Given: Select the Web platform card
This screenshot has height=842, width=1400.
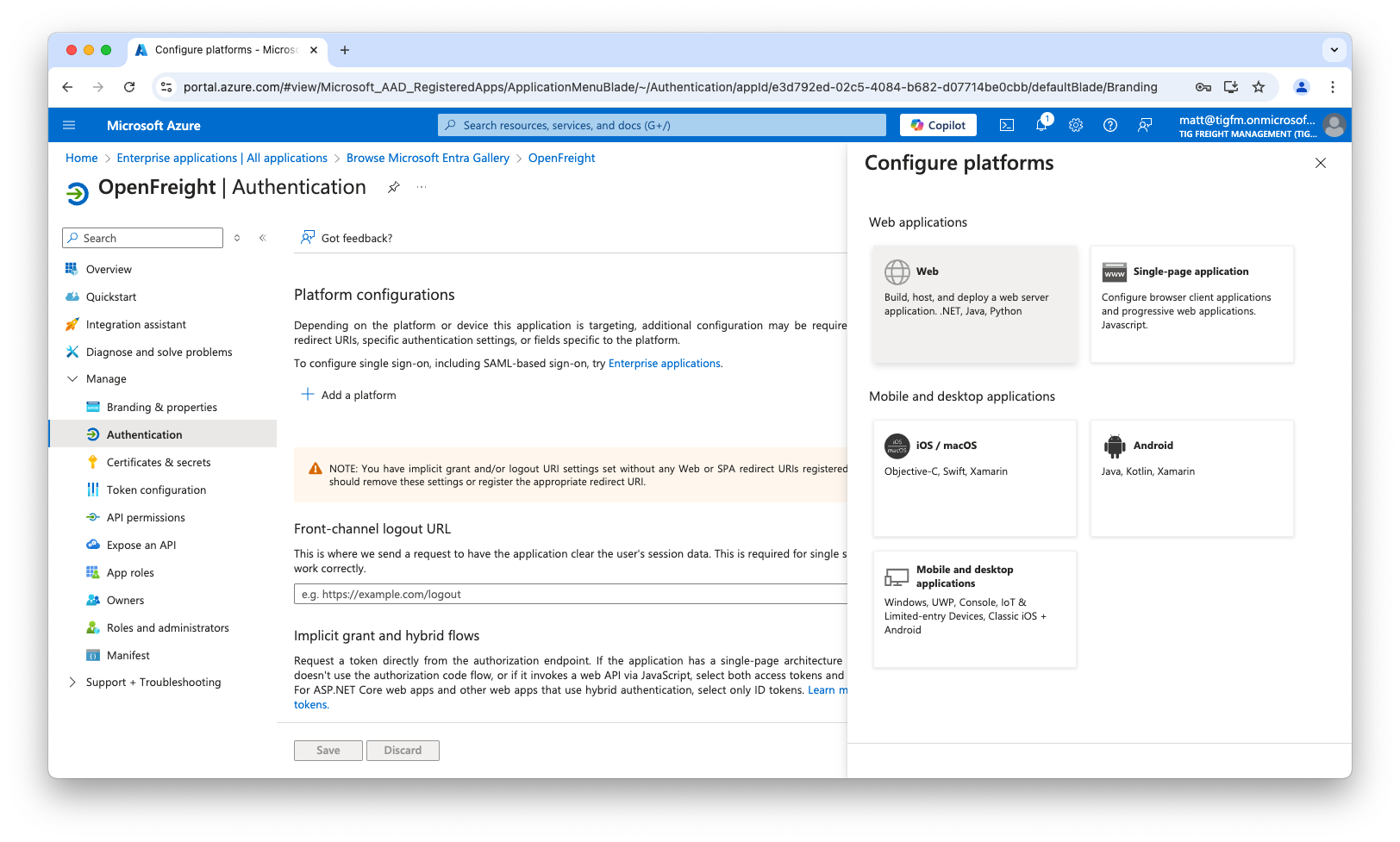Looking at the screenshot, I should 975,304.
